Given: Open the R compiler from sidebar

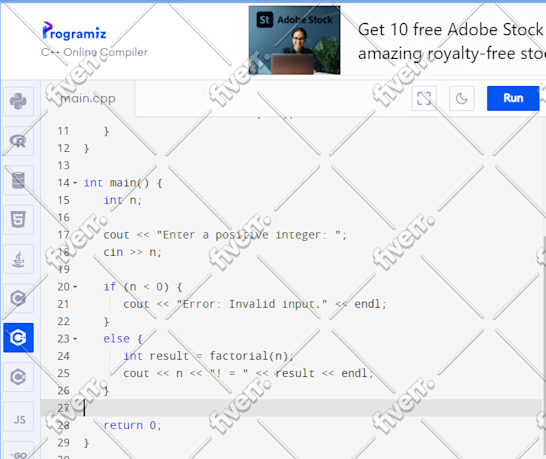Looking at the screenshot, I should point(18,141).
